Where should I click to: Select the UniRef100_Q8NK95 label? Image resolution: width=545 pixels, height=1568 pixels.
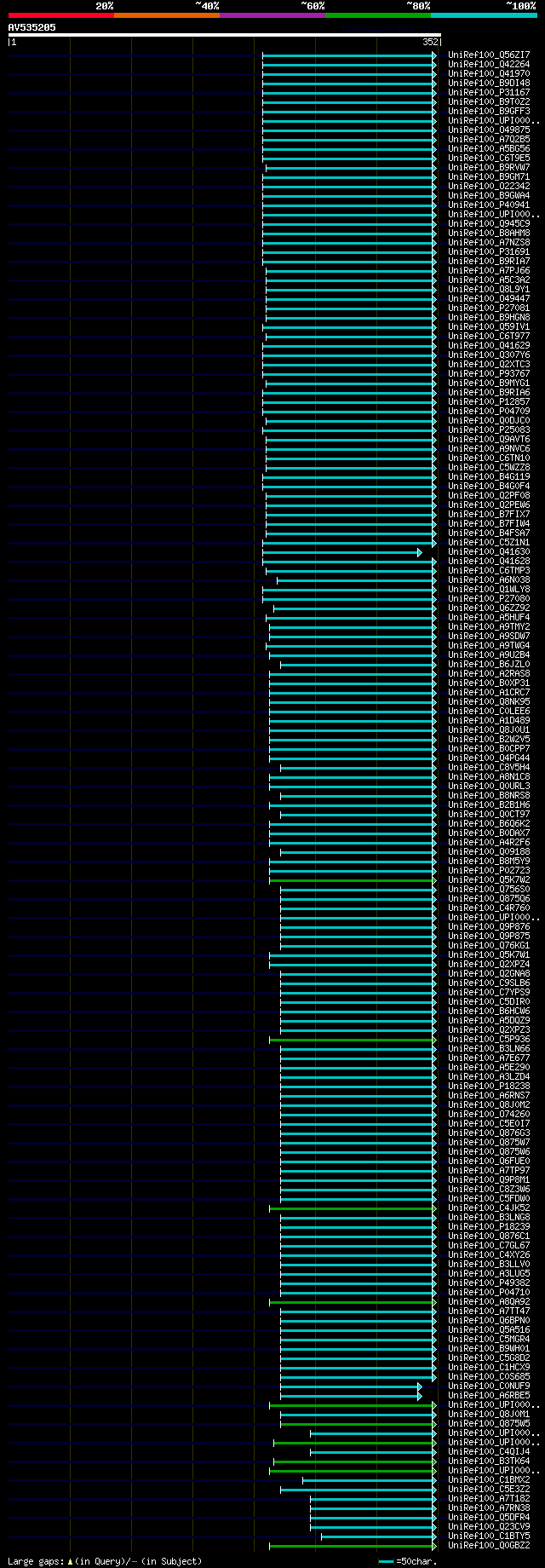pyautogui.click(x=489, y=701)
